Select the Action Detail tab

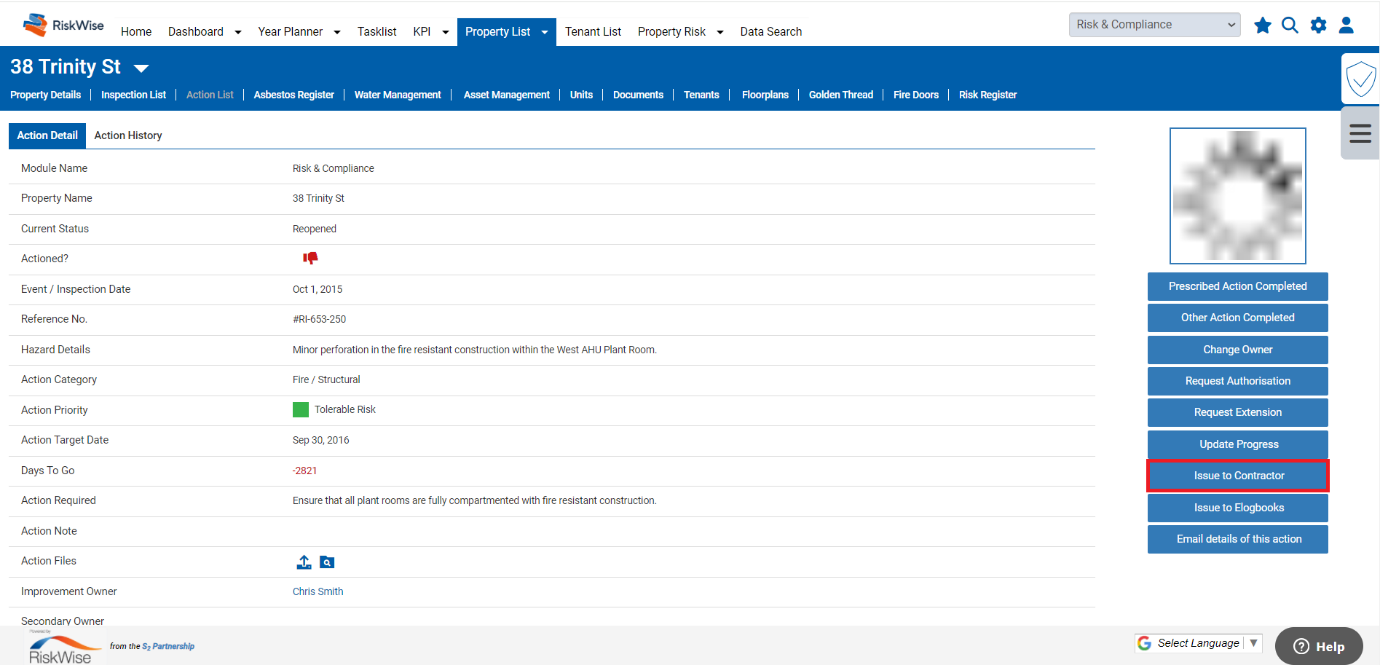(47, 135)
